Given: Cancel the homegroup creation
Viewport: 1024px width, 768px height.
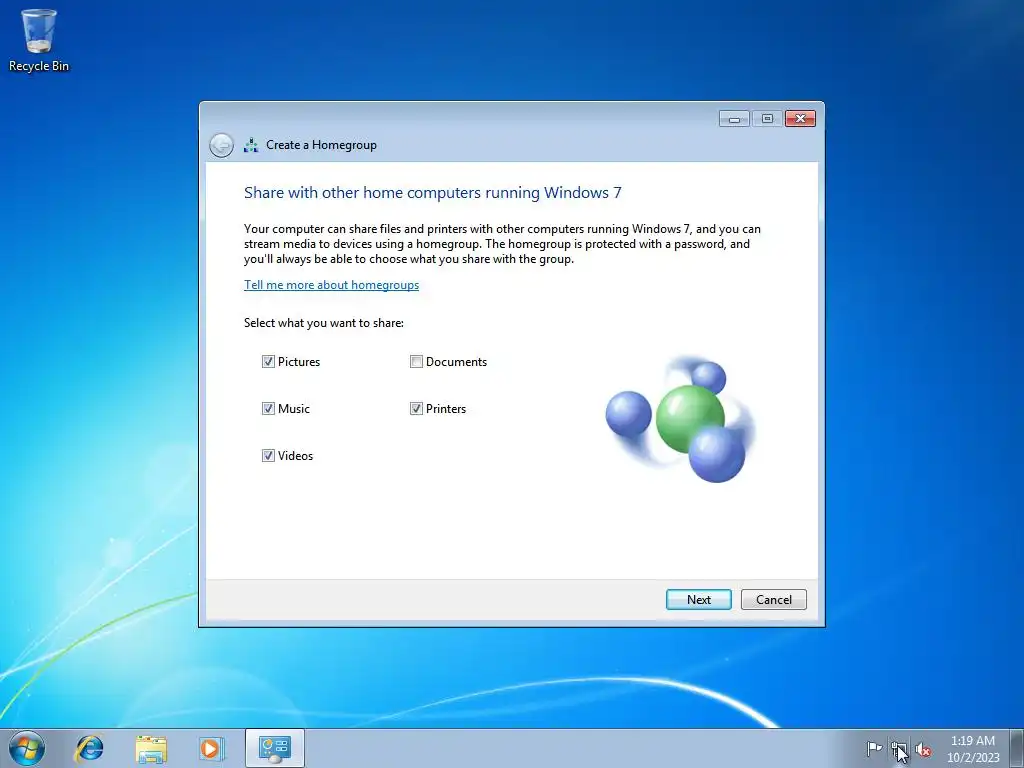Looking at the screenshot, I should [773, 600].
